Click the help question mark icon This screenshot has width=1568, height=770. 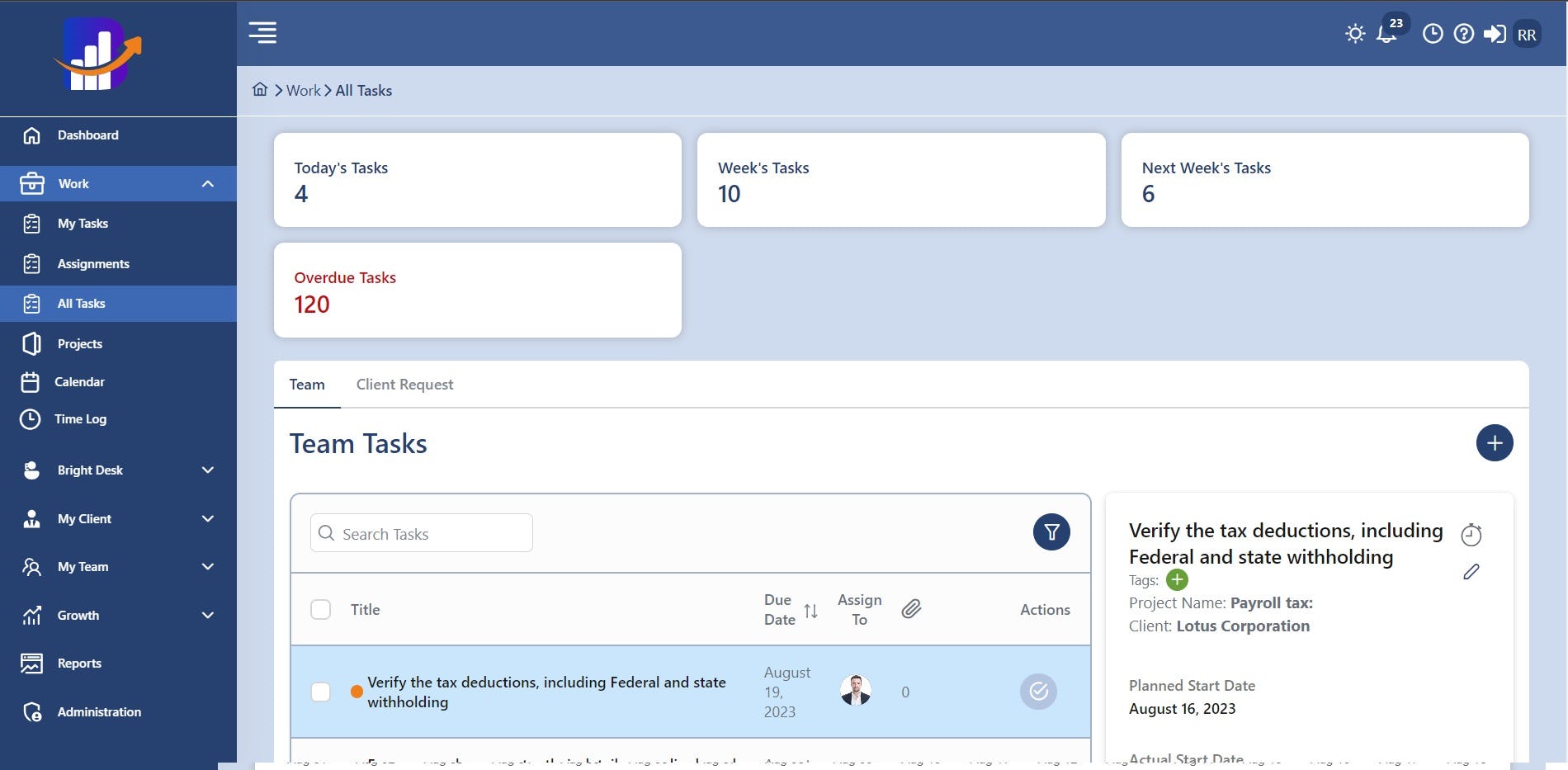click(x=1463, y=33)
